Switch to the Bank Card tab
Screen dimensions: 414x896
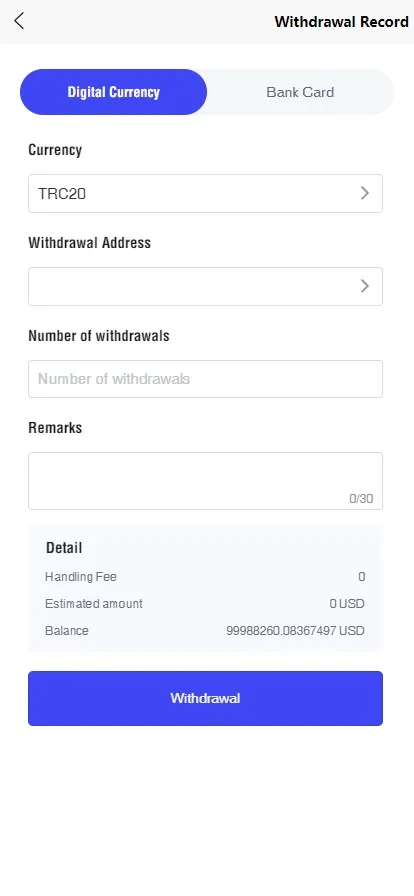coord(300,92)
